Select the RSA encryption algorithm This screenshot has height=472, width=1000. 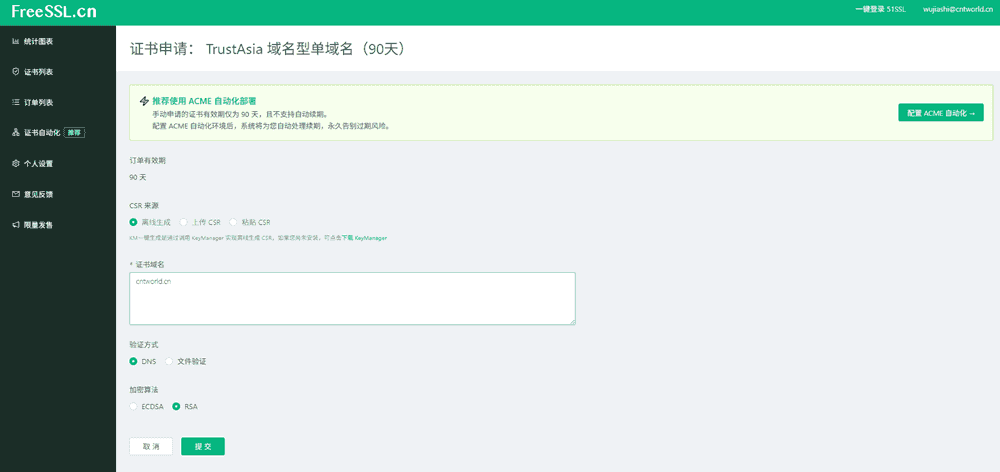tap(177, 407)
